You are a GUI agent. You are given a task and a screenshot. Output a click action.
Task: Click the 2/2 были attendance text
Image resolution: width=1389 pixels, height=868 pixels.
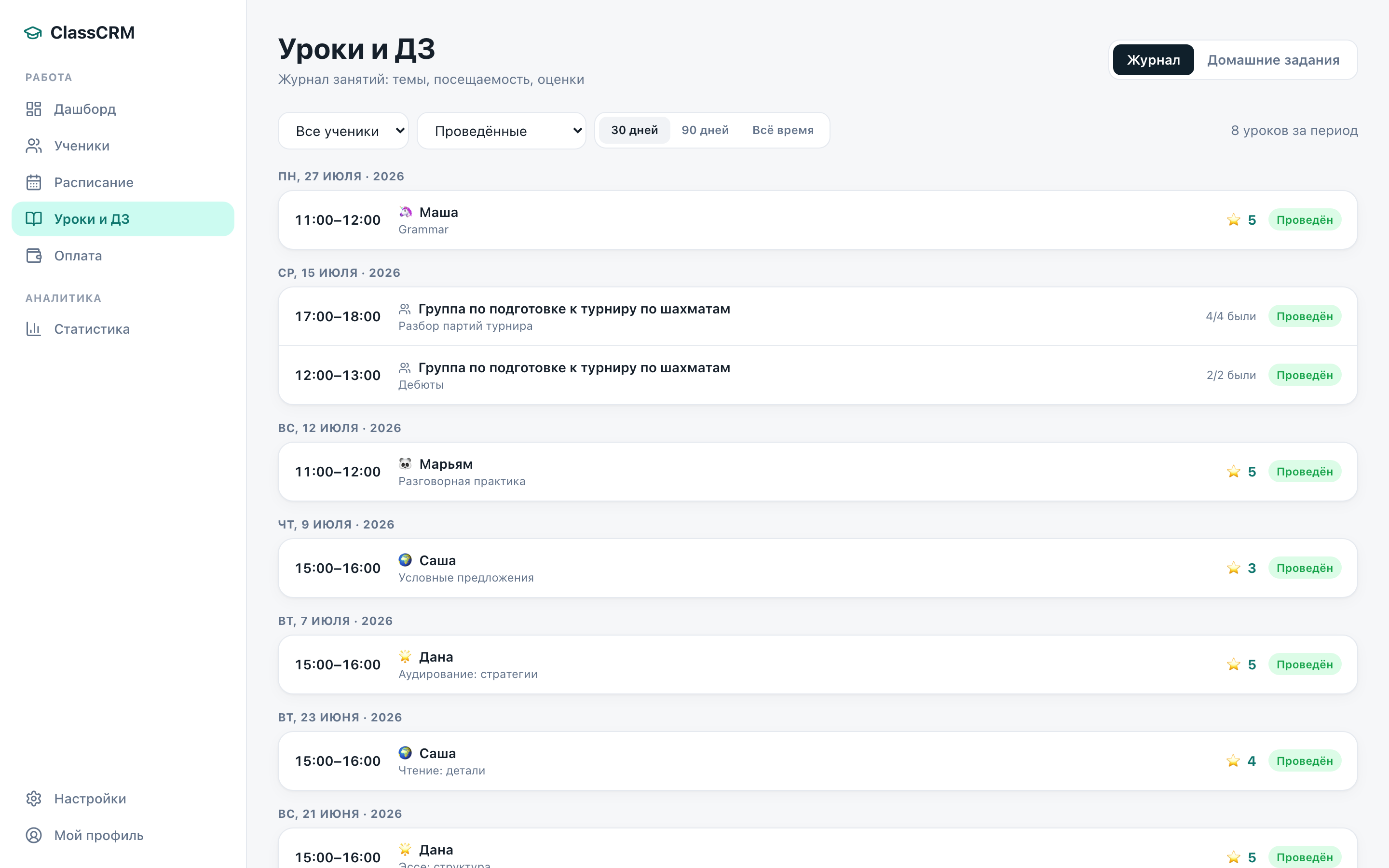click(1231, 375)
